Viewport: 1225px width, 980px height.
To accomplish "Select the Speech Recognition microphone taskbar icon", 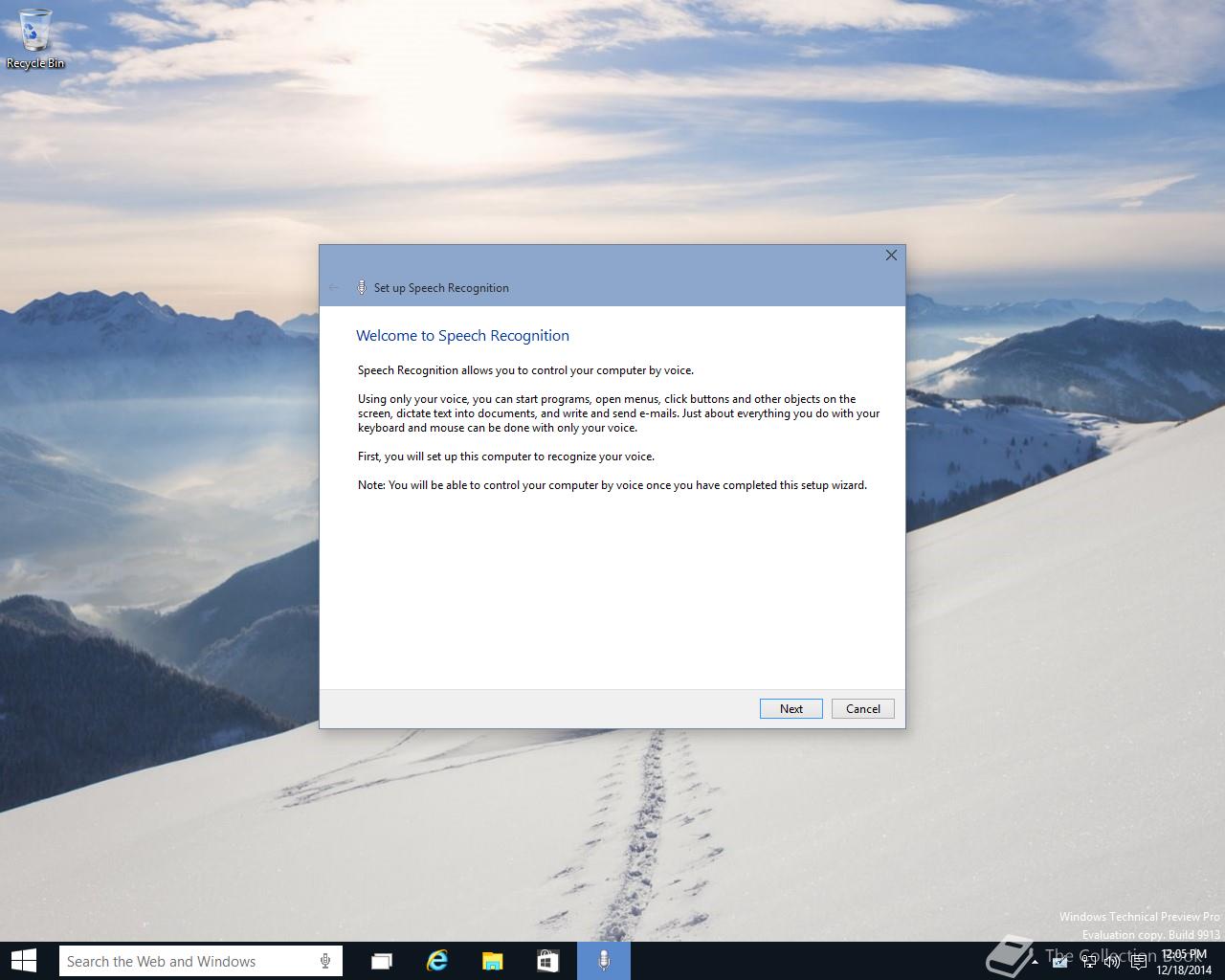I will (x=604, y=961).
